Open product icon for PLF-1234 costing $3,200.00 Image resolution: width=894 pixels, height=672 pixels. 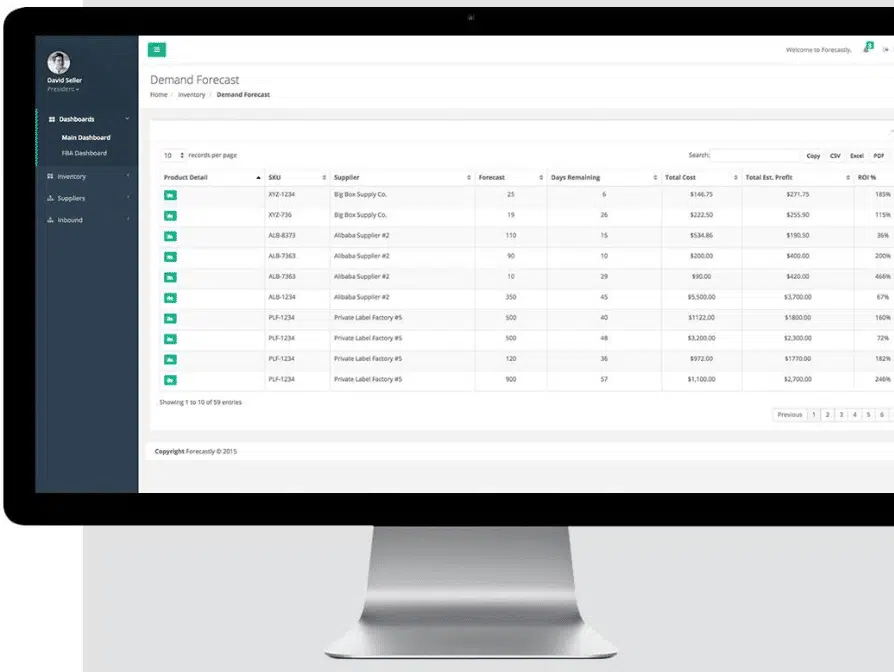click(170, 339)
